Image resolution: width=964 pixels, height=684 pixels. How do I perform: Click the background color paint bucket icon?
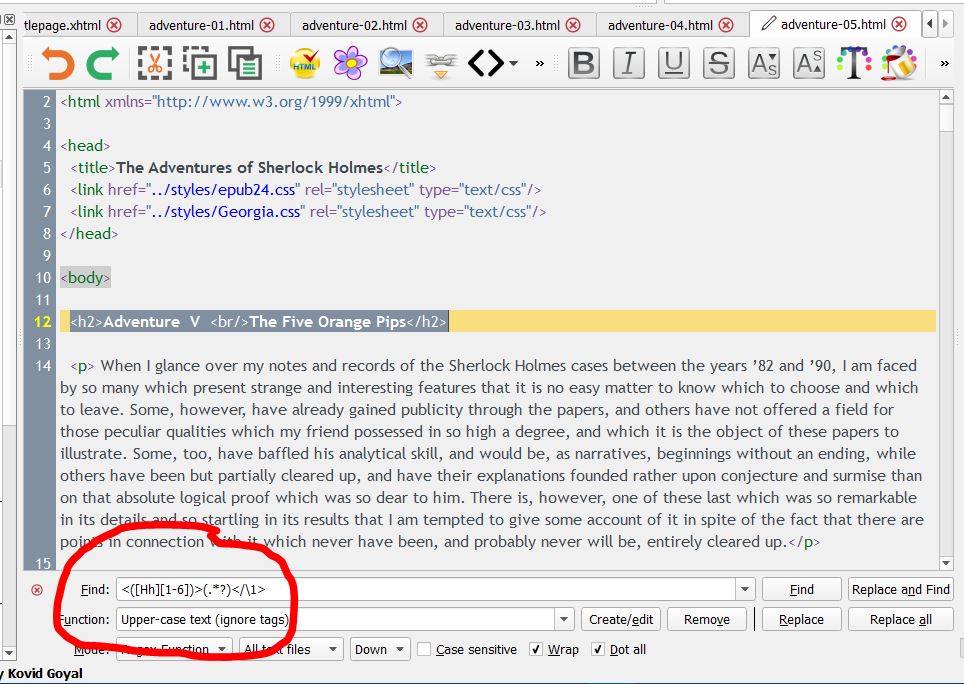coord(899,63)
